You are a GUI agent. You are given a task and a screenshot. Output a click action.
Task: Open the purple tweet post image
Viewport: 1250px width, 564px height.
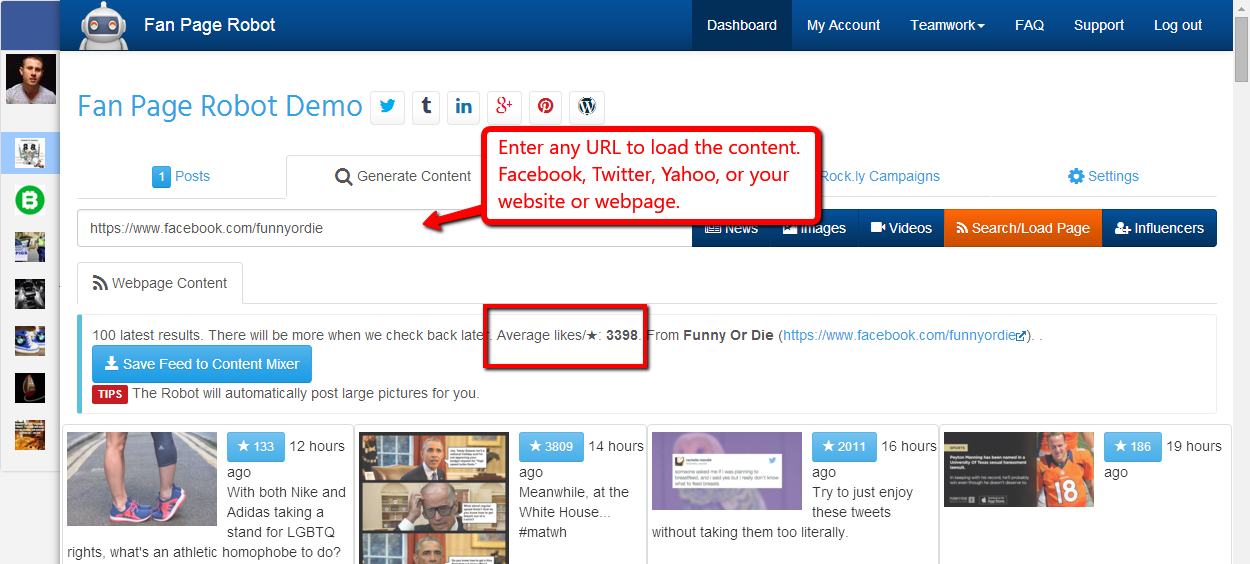pyautogui.click(x=727, y=471)
